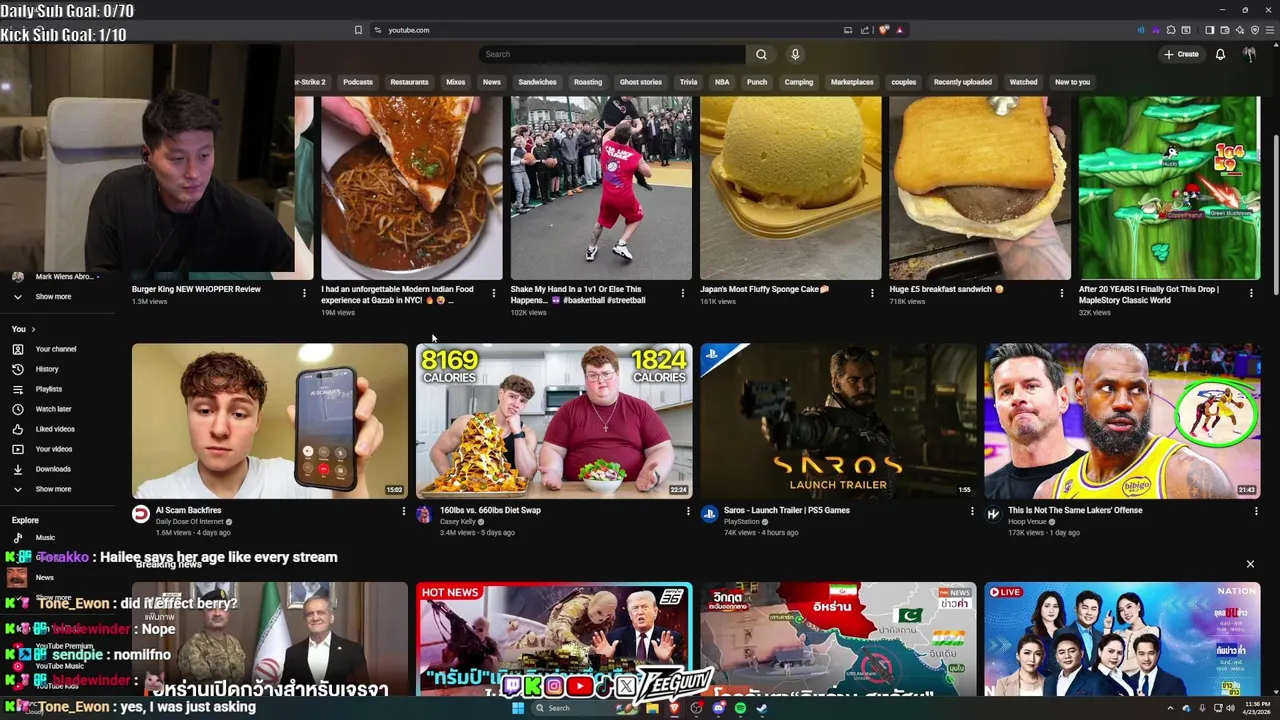Open the browser extensions puzzle icon
Screen dimensions: 1280x720
pos(1171,30)
